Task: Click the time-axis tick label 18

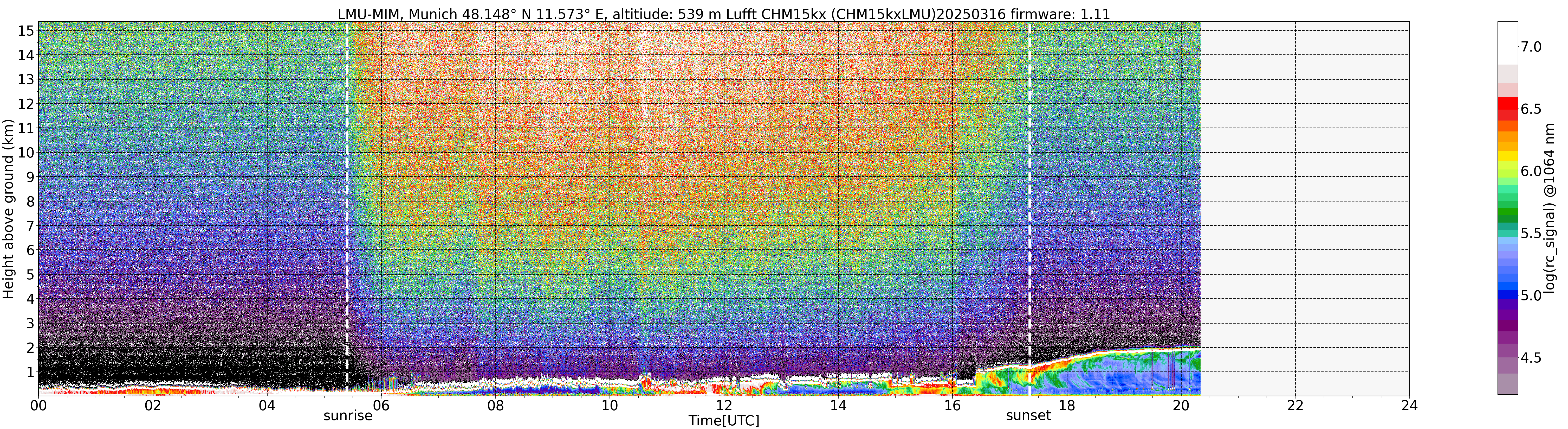Action: (x=1066, y=405)
